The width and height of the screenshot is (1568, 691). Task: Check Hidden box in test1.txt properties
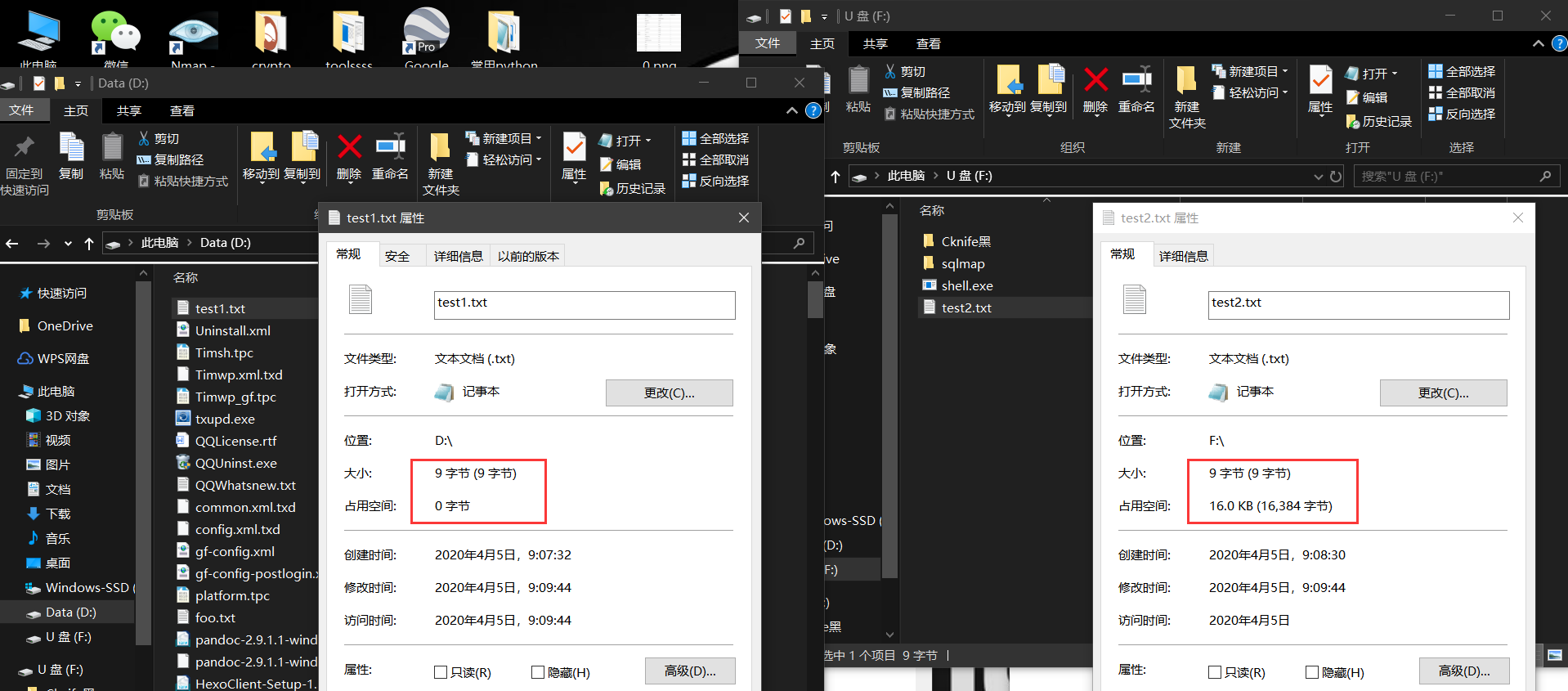click(x=538, y=672)
